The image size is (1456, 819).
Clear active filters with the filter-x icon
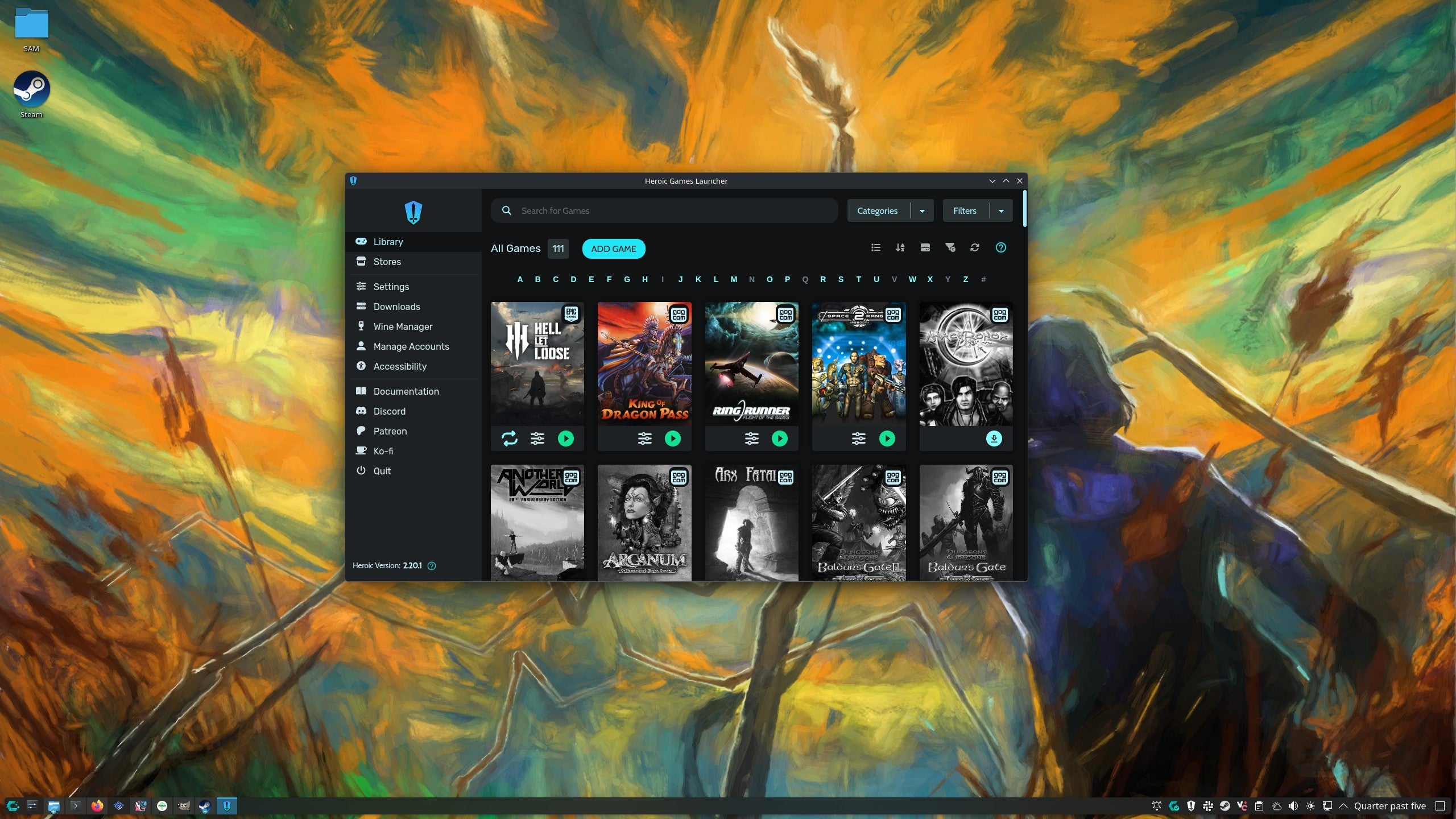pos(950,247)
